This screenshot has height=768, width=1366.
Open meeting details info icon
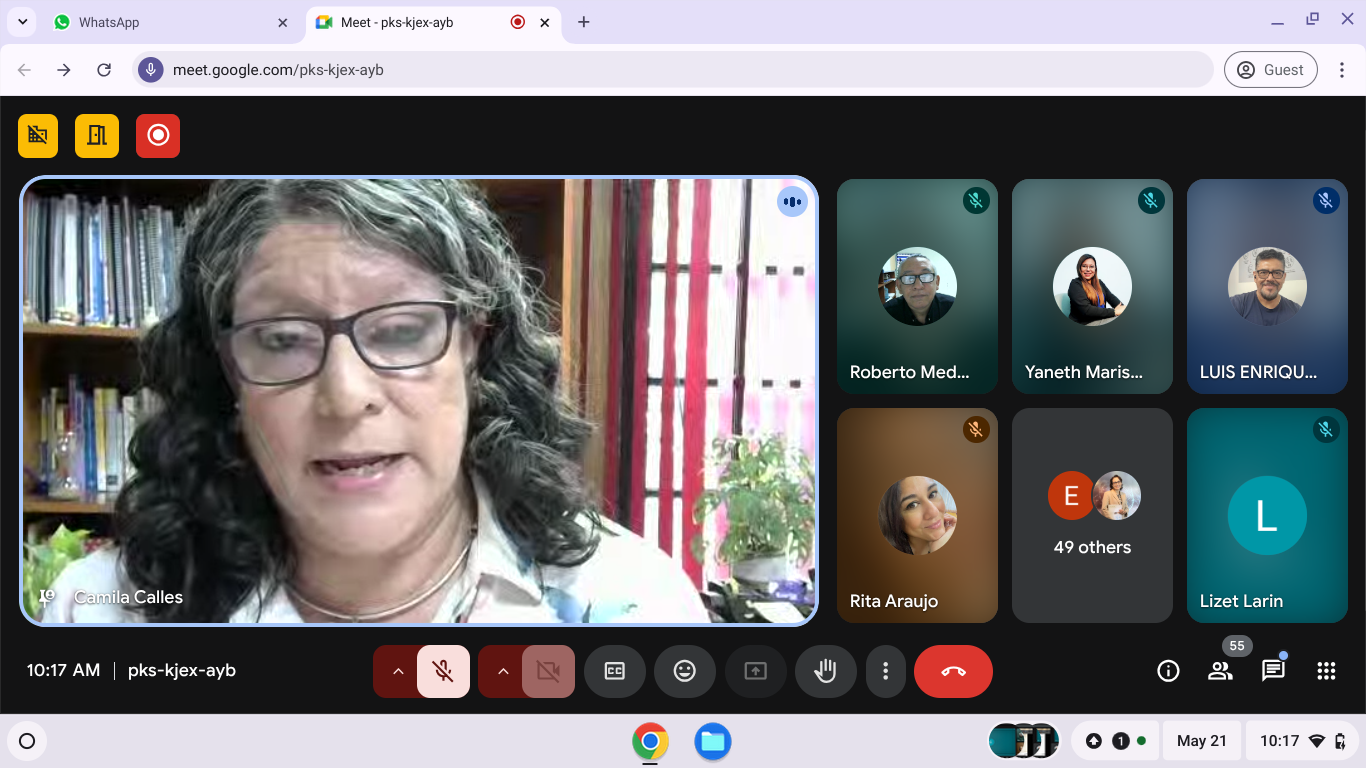click(x=1168, y=671)
